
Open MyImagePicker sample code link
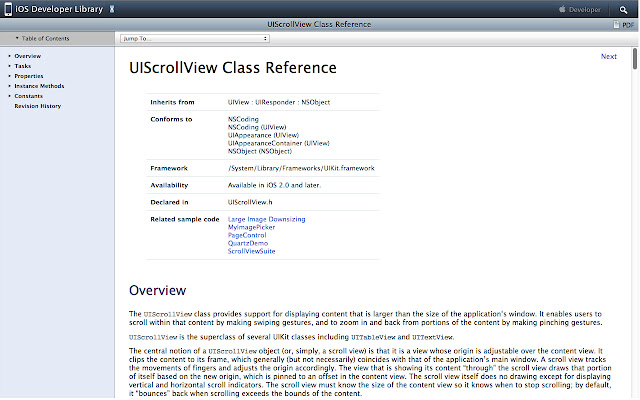251,227
